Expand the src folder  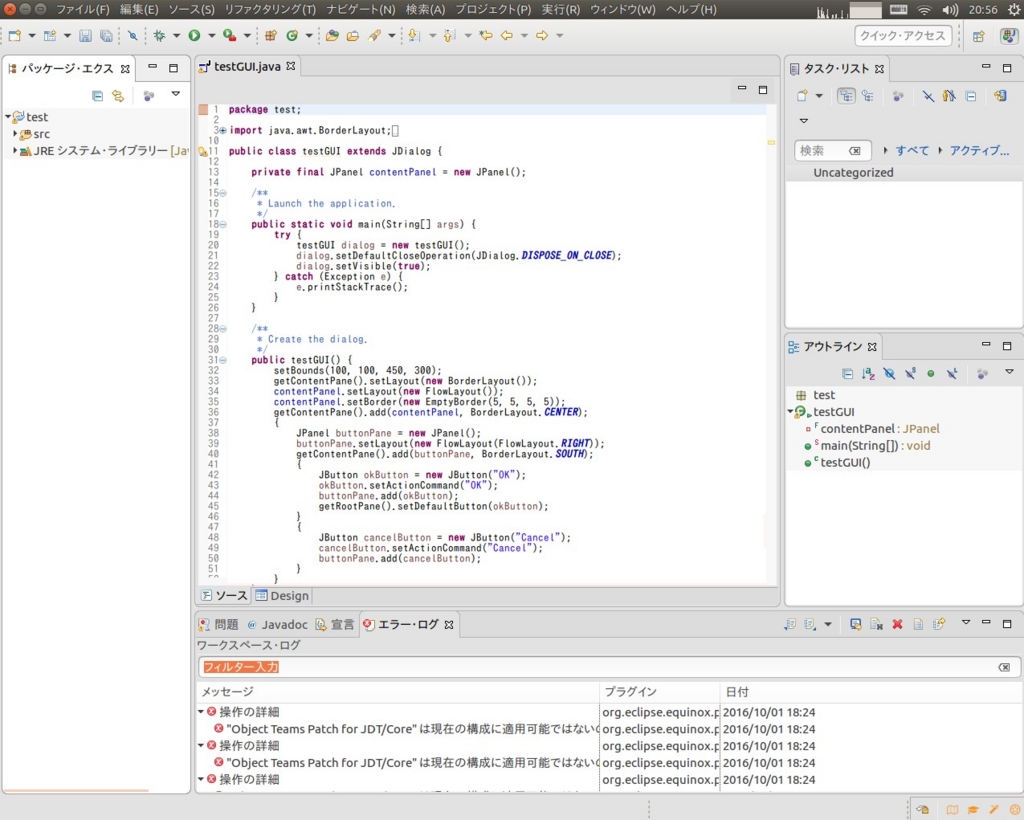(15, 134)
